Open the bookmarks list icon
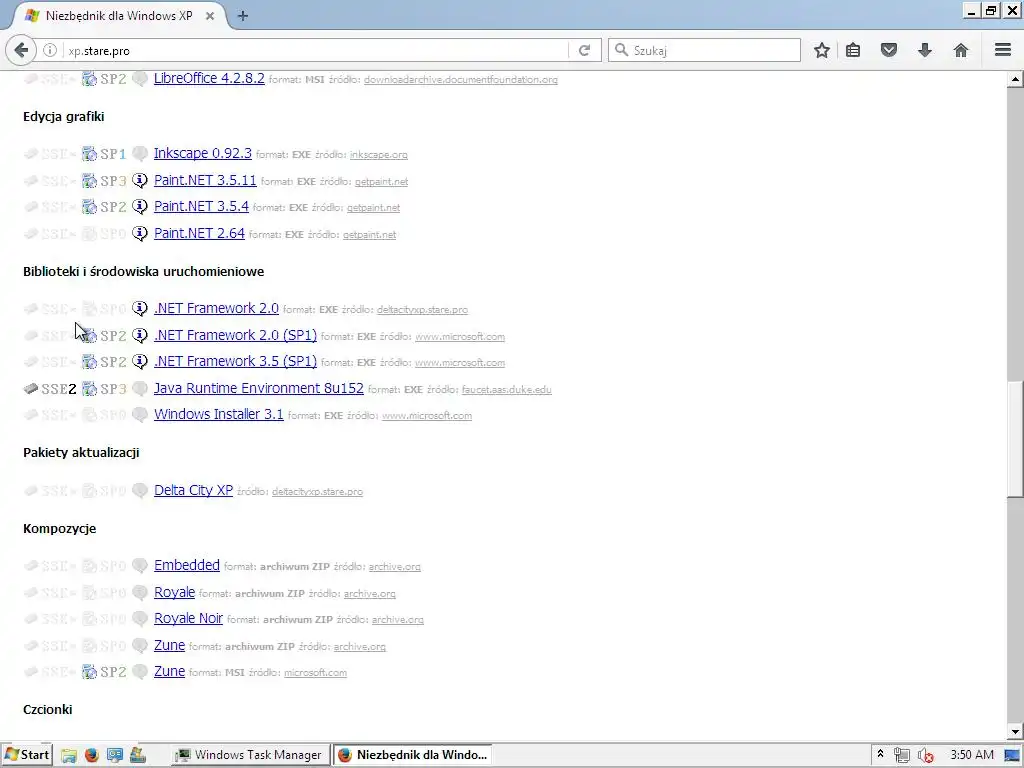The height and width of the screenshot is (768, 1024). coord(853,50)
